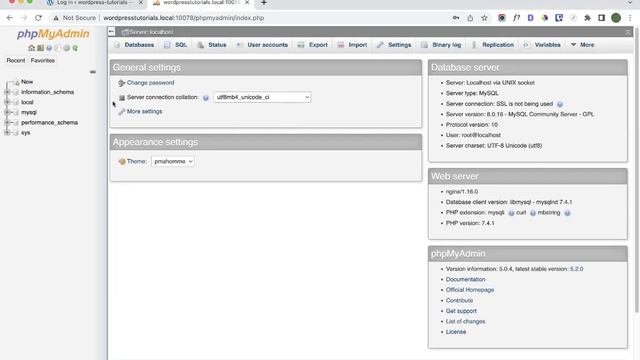
Task: Click the f? extension icon in the browser toolbar
Action: [516, 18]
